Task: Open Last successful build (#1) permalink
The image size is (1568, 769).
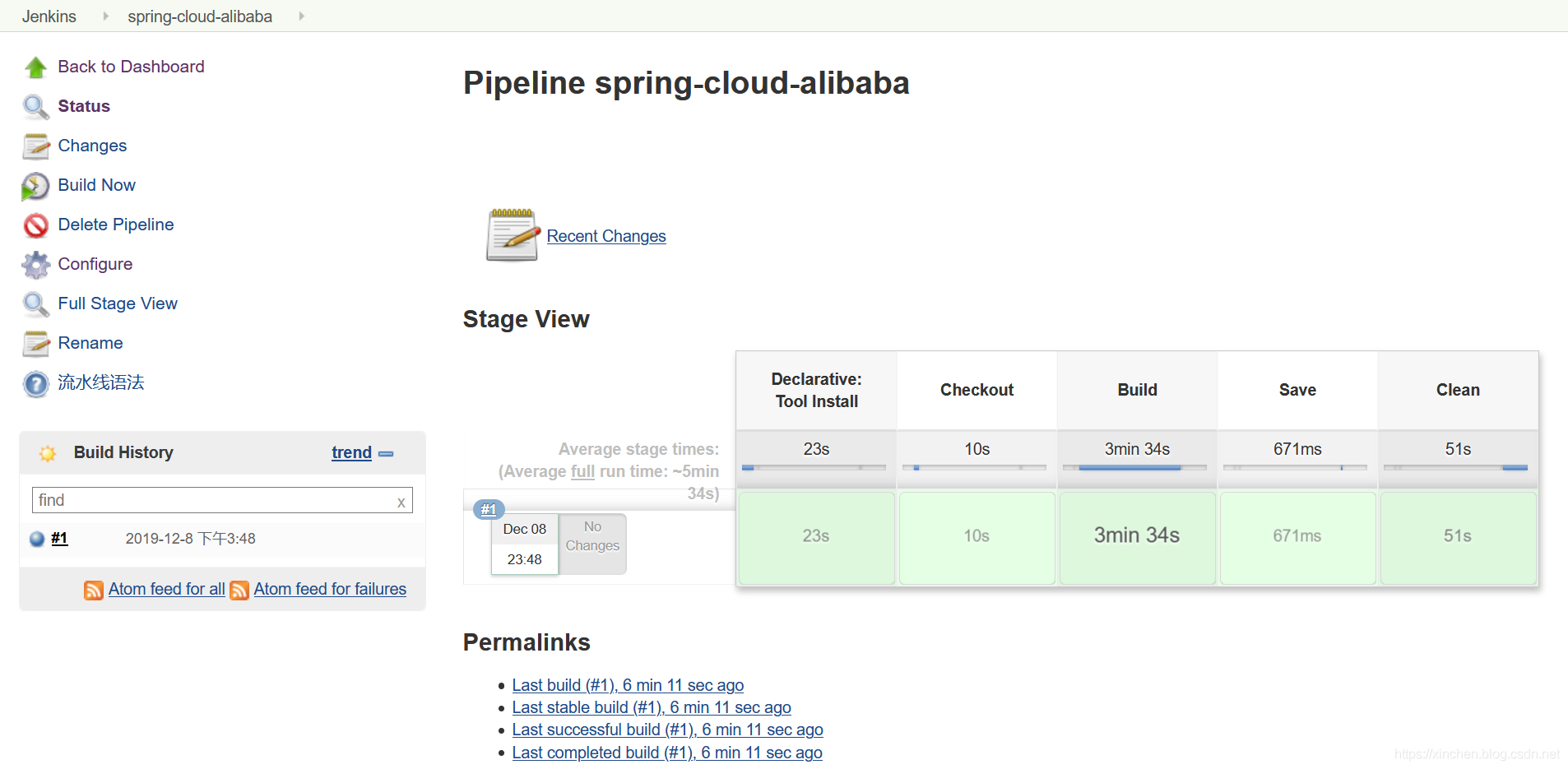Action: [667, 730]
